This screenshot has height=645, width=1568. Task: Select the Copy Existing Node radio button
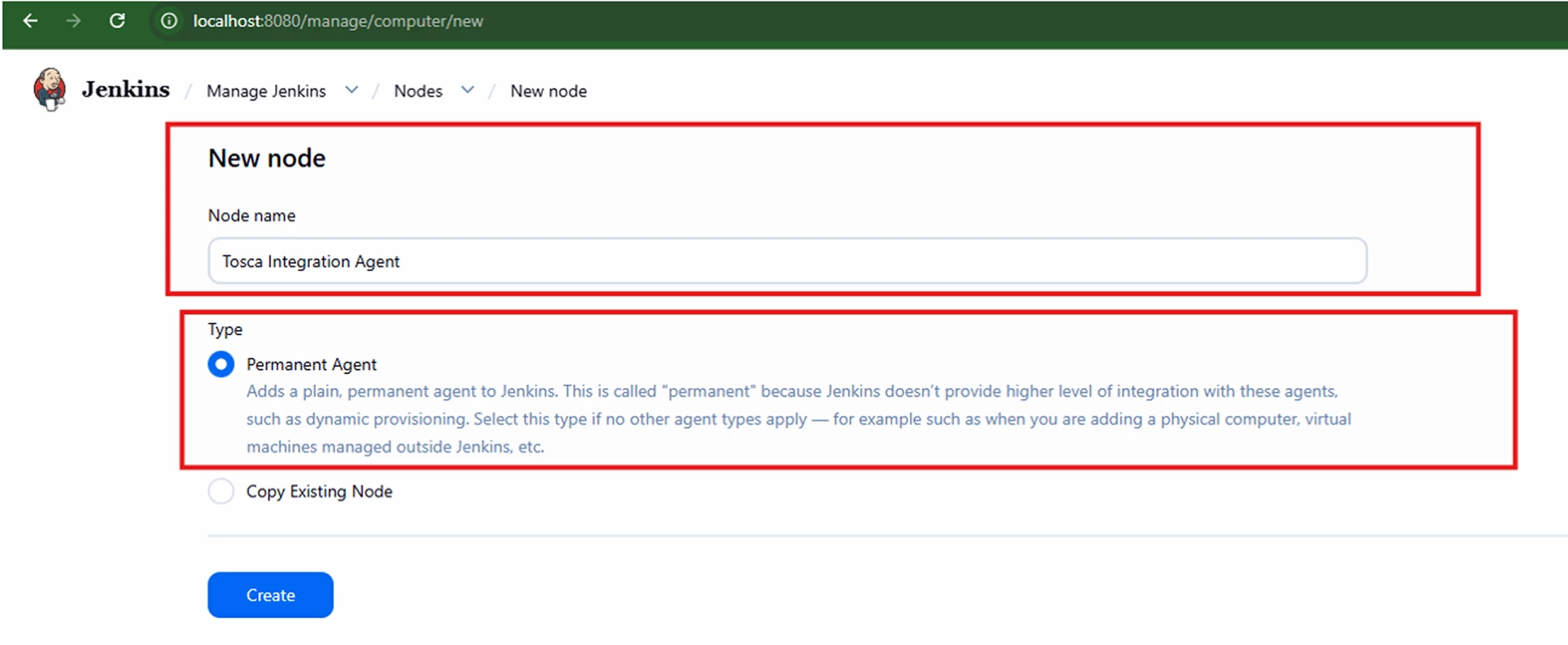click(x=221, y=491)
